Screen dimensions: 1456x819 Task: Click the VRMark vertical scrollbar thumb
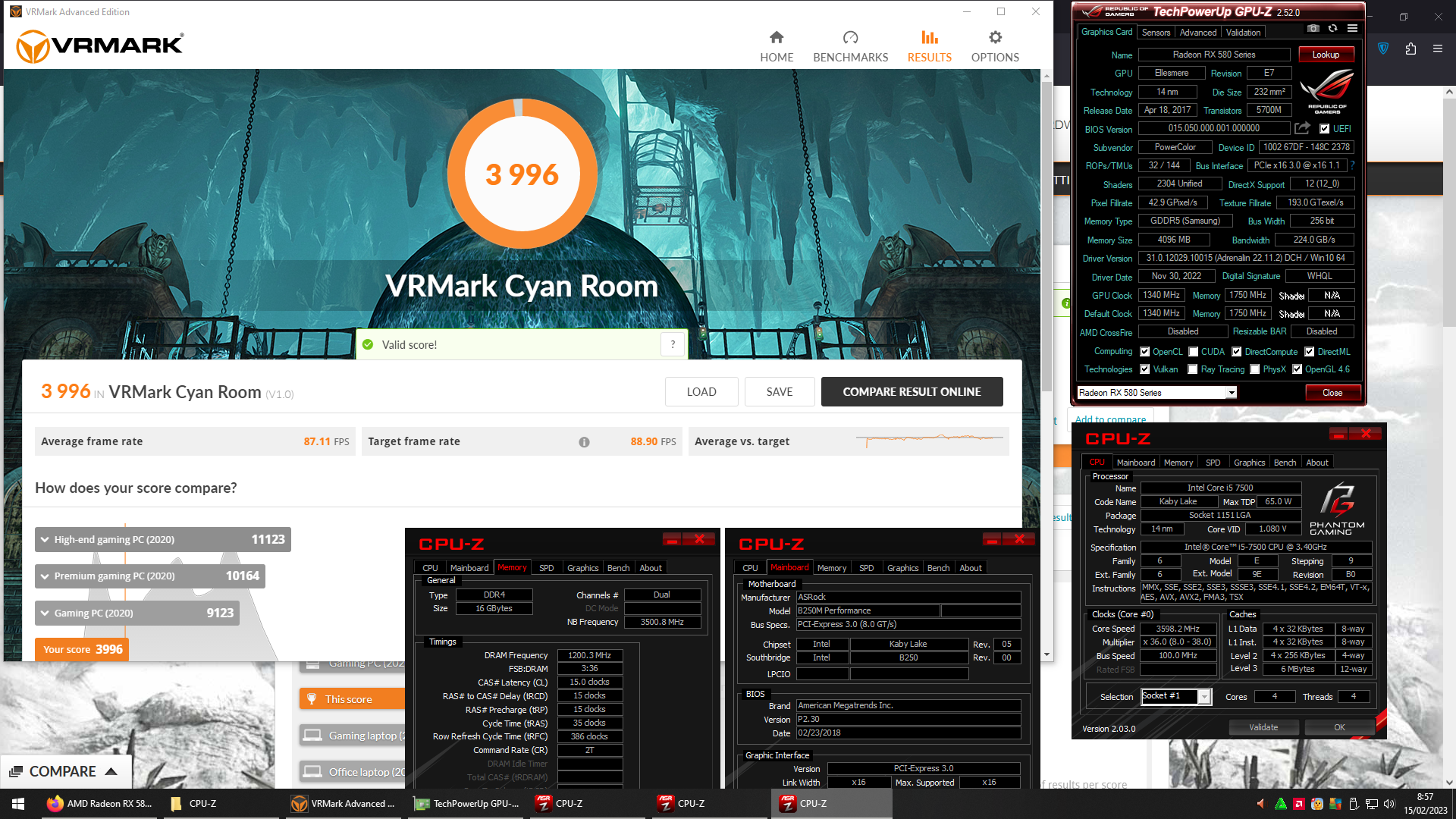pos(1046,235)
